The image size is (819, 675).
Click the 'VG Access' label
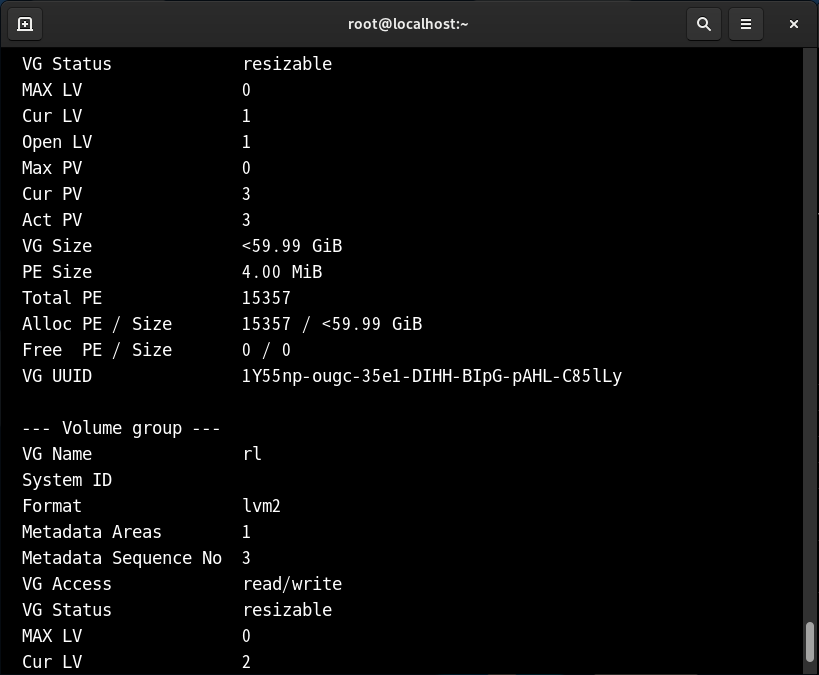click(67, 584)
